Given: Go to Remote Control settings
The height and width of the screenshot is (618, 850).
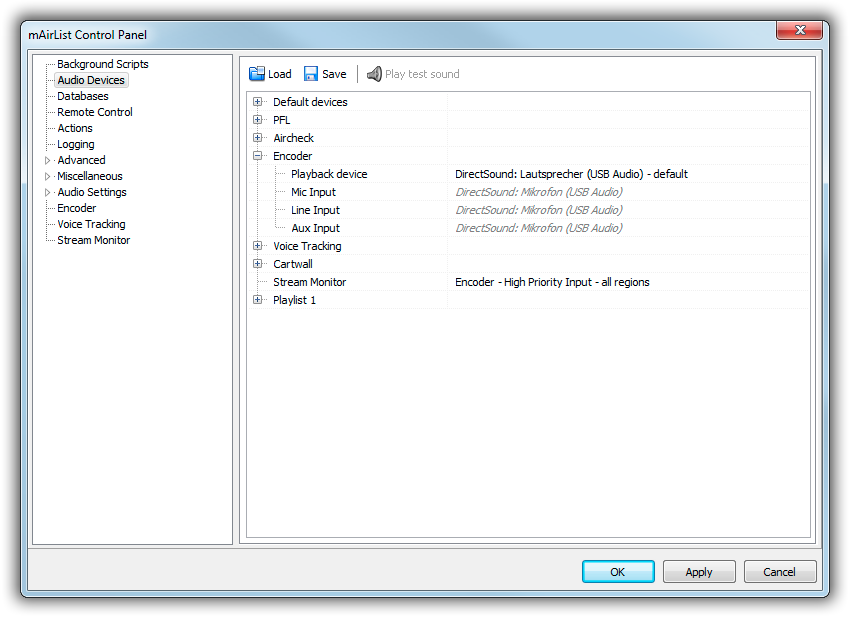Looking at the screenshot, I should 95,112.
